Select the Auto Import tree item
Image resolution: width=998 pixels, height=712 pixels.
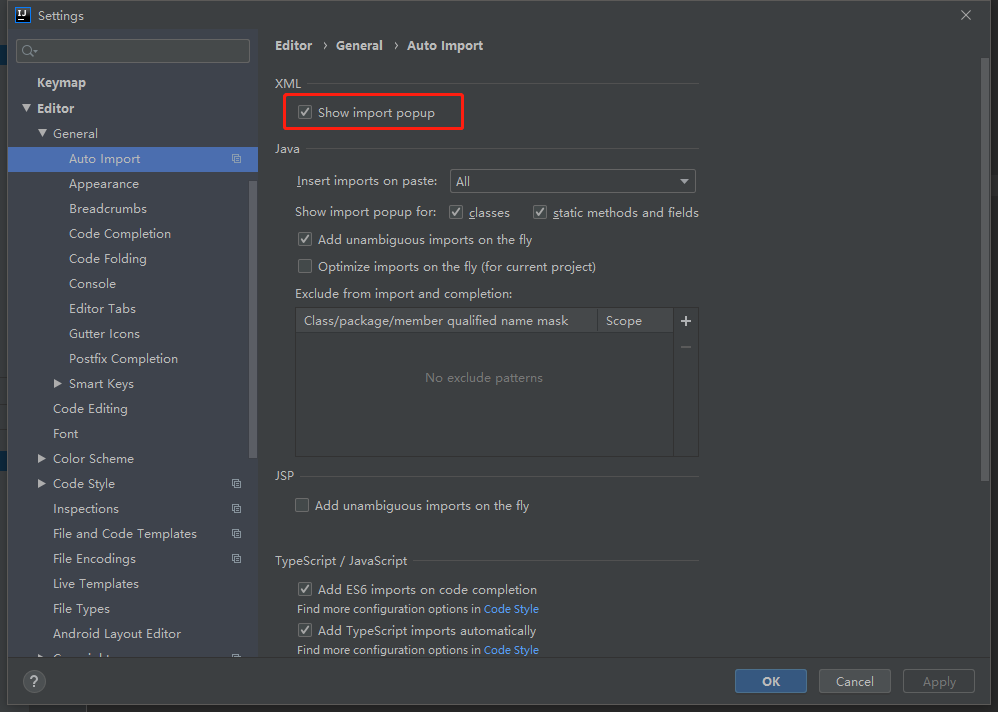132,159
